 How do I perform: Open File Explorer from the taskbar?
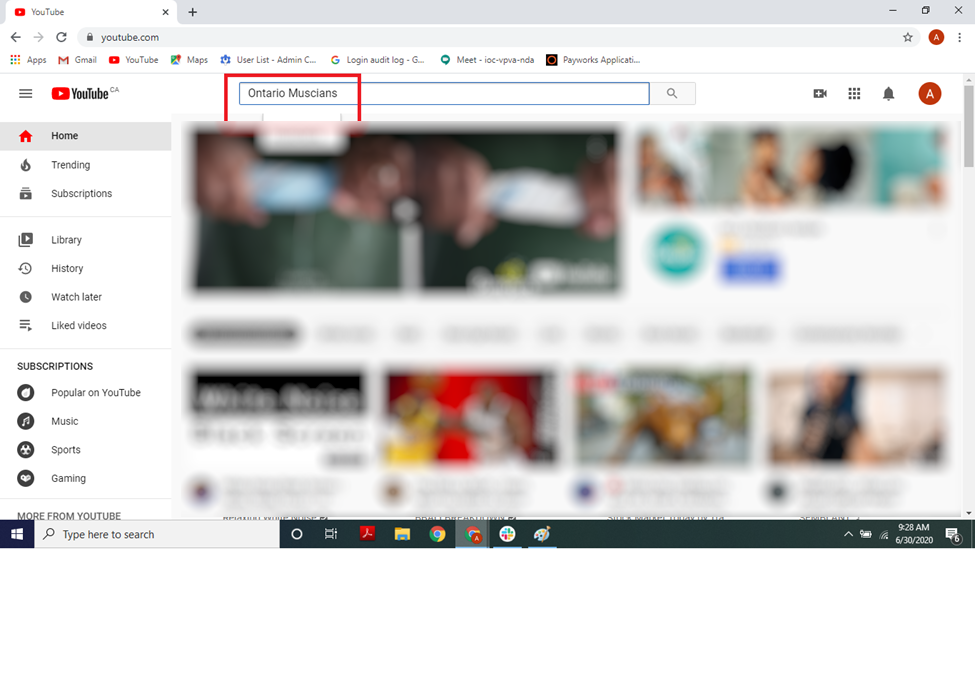[402, 534]
